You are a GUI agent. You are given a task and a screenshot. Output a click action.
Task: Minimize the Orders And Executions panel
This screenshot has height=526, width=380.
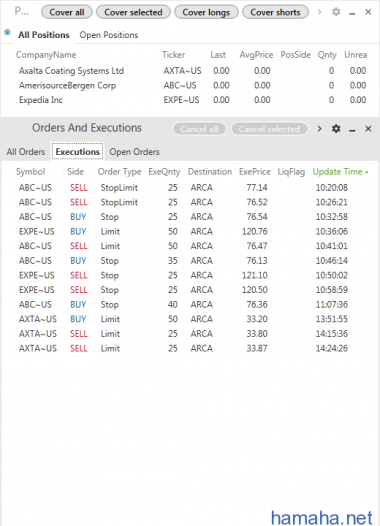pyautogui.click(x=352, y=130)
